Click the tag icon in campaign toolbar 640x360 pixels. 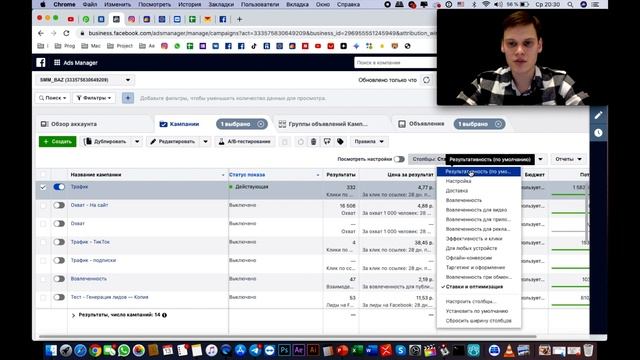[340, 142]
